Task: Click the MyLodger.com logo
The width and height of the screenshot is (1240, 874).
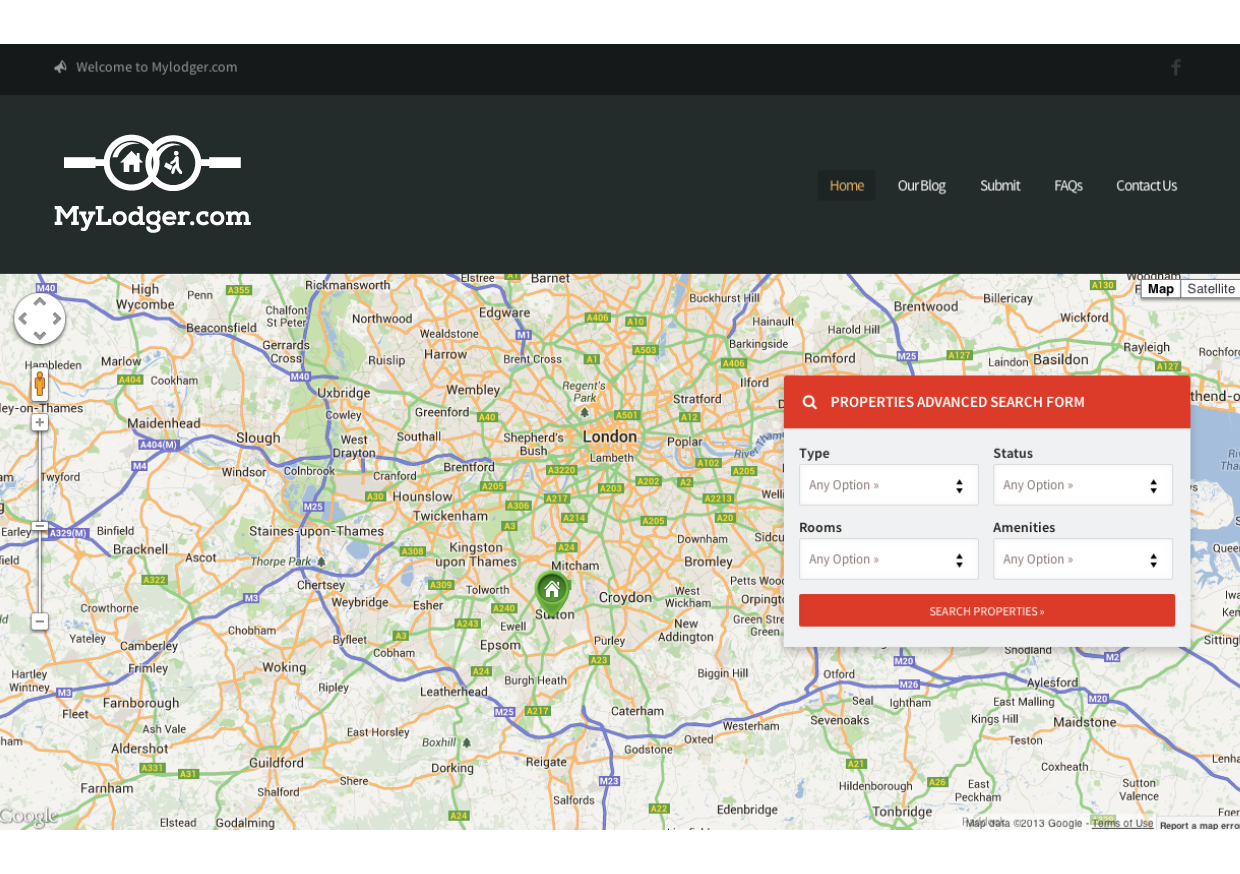Action: (x=152, y=183)
